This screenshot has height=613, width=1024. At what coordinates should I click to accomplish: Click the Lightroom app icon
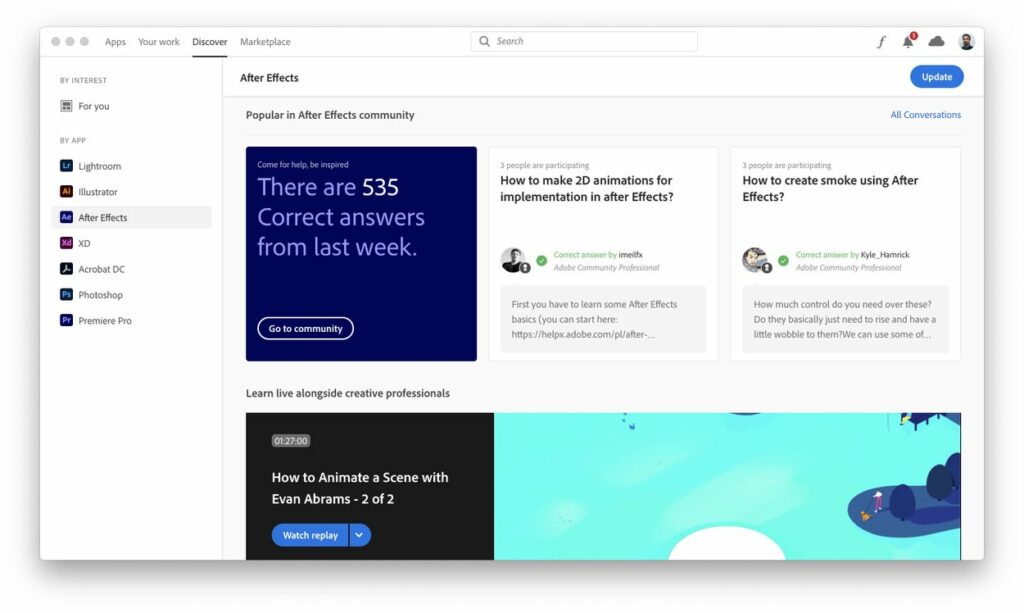click(66, 166)
